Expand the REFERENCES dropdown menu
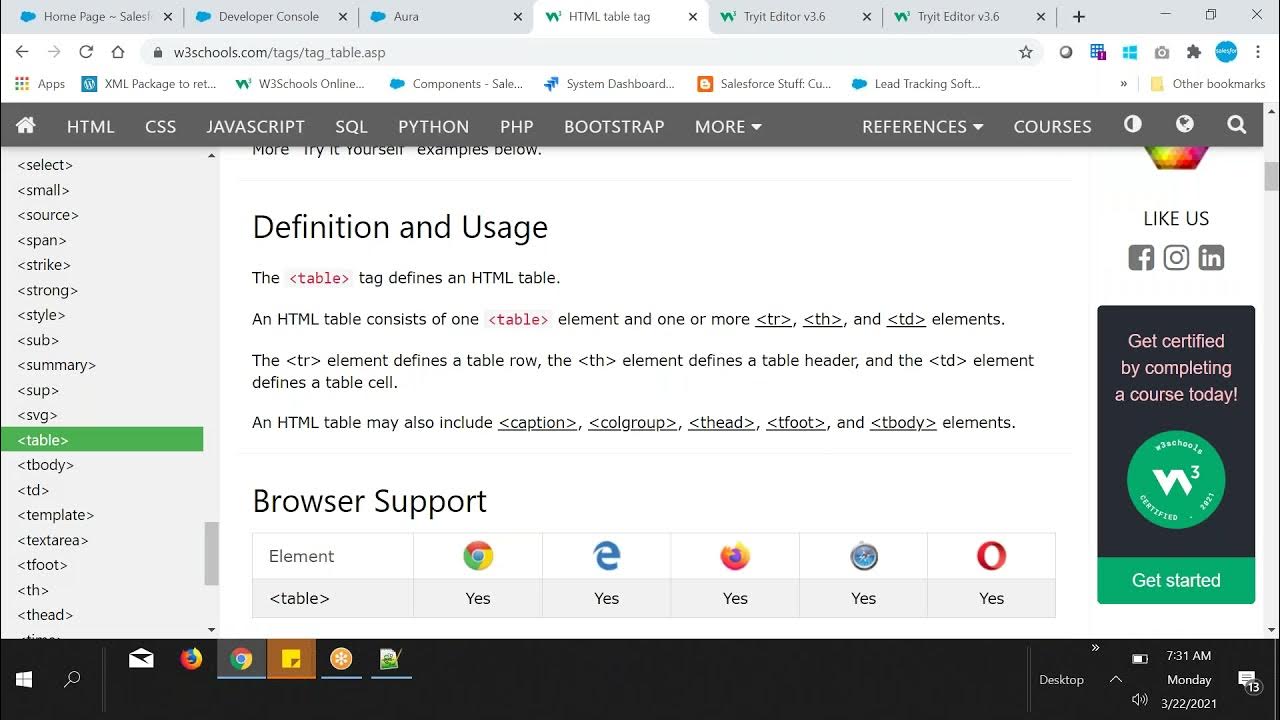1280x720 pixels. [922, 127]
